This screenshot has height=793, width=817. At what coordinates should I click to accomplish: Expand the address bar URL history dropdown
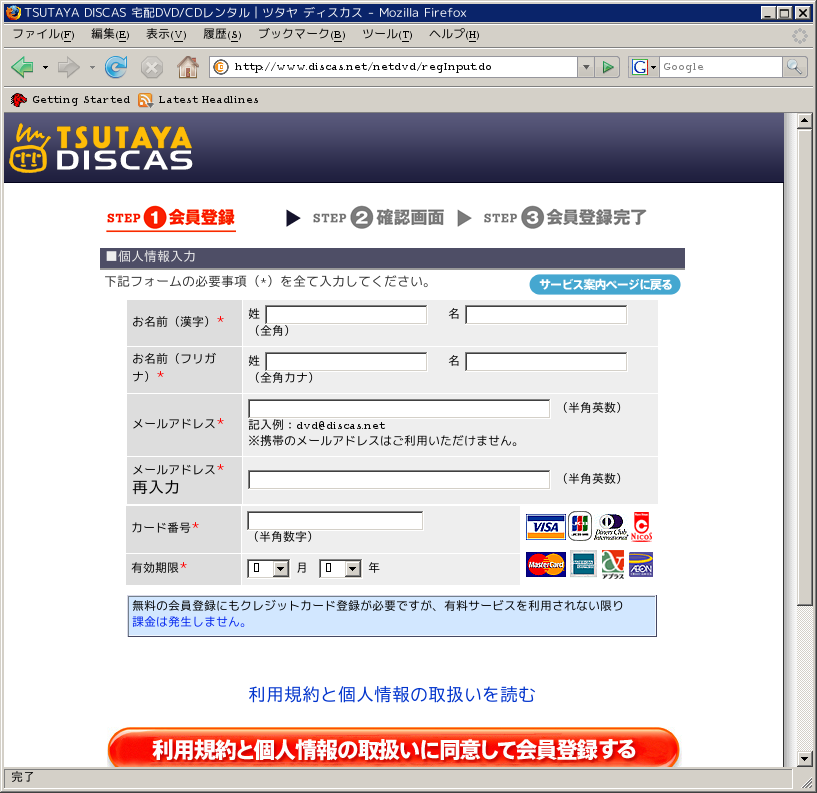pyautogui.click(x=586, y=67)
